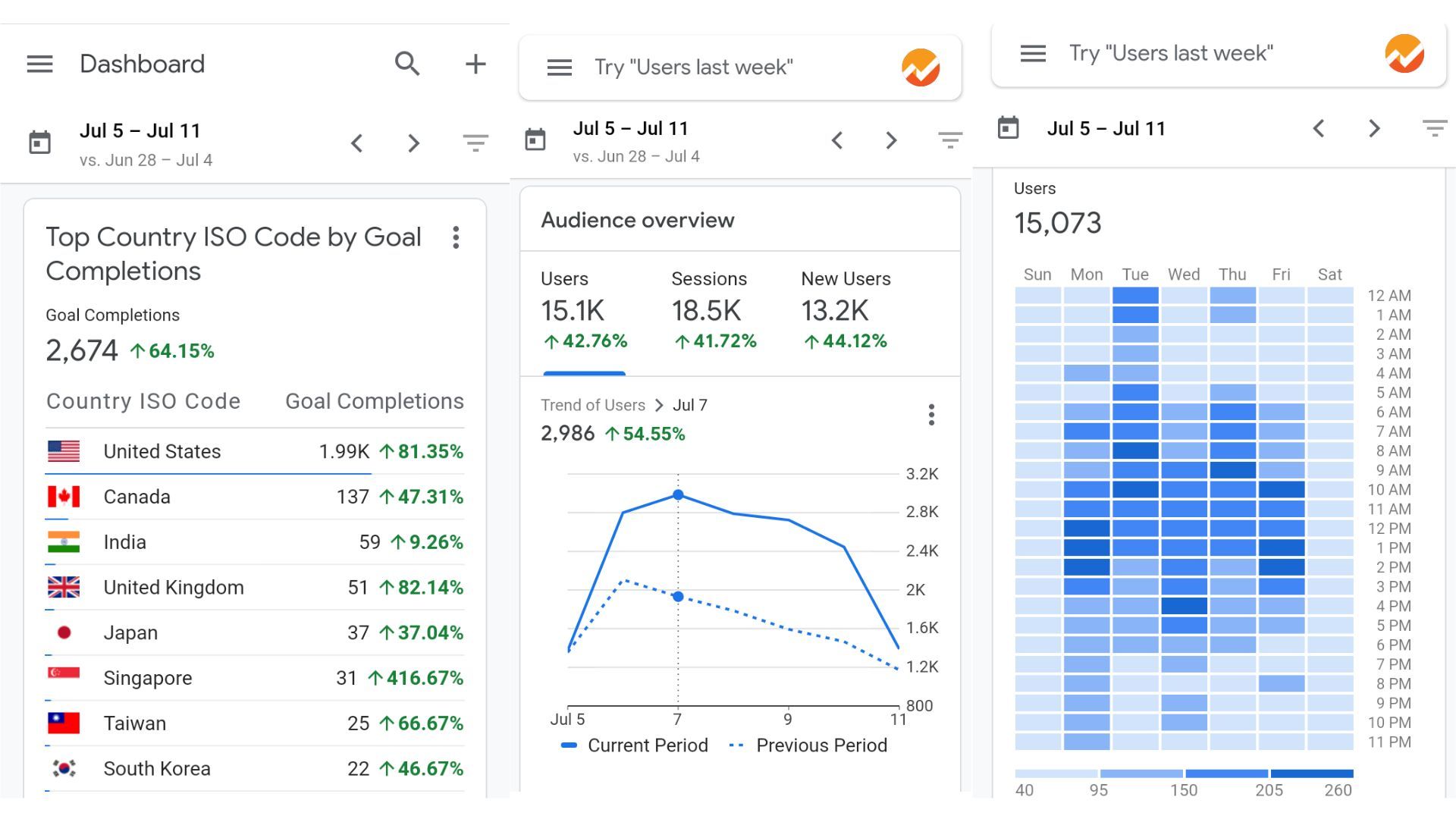Image resolution: width=1456 pixels, height=819 pixels.
Task: Select the United States row in country list
Action: pos(162,451)
